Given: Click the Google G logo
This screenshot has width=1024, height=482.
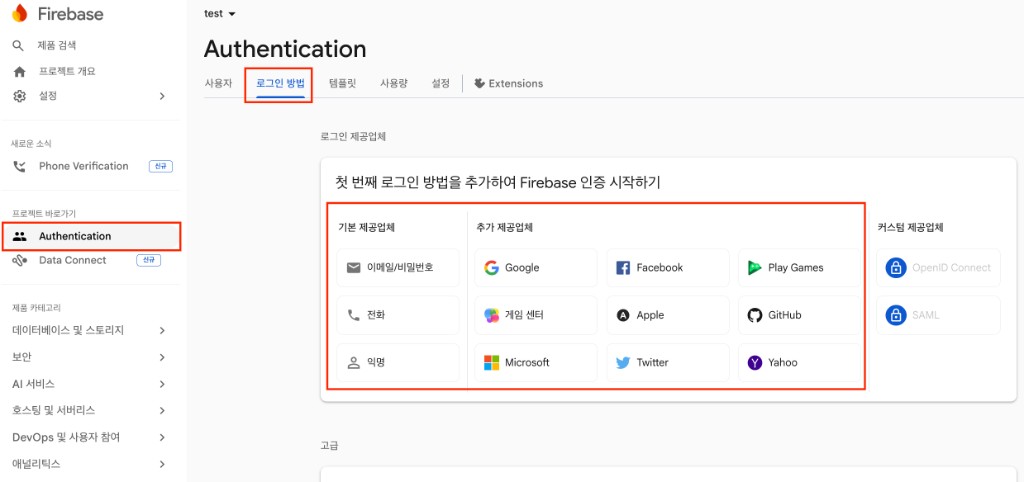Looking at the screenshot, I should [491, 268].
